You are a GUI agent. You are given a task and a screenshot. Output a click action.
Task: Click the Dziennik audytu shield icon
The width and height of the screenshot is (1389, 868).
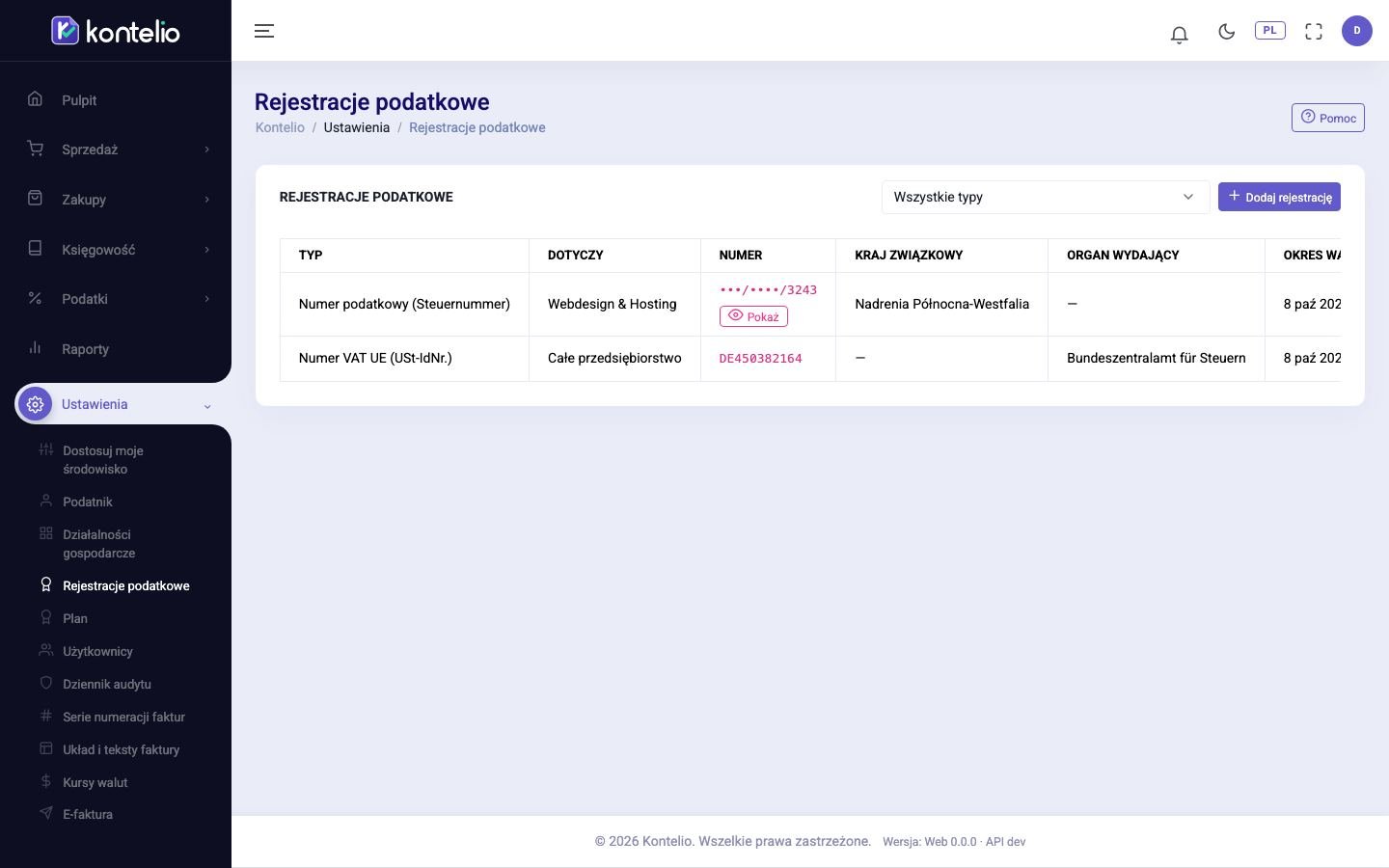click(x=45, y=683)
